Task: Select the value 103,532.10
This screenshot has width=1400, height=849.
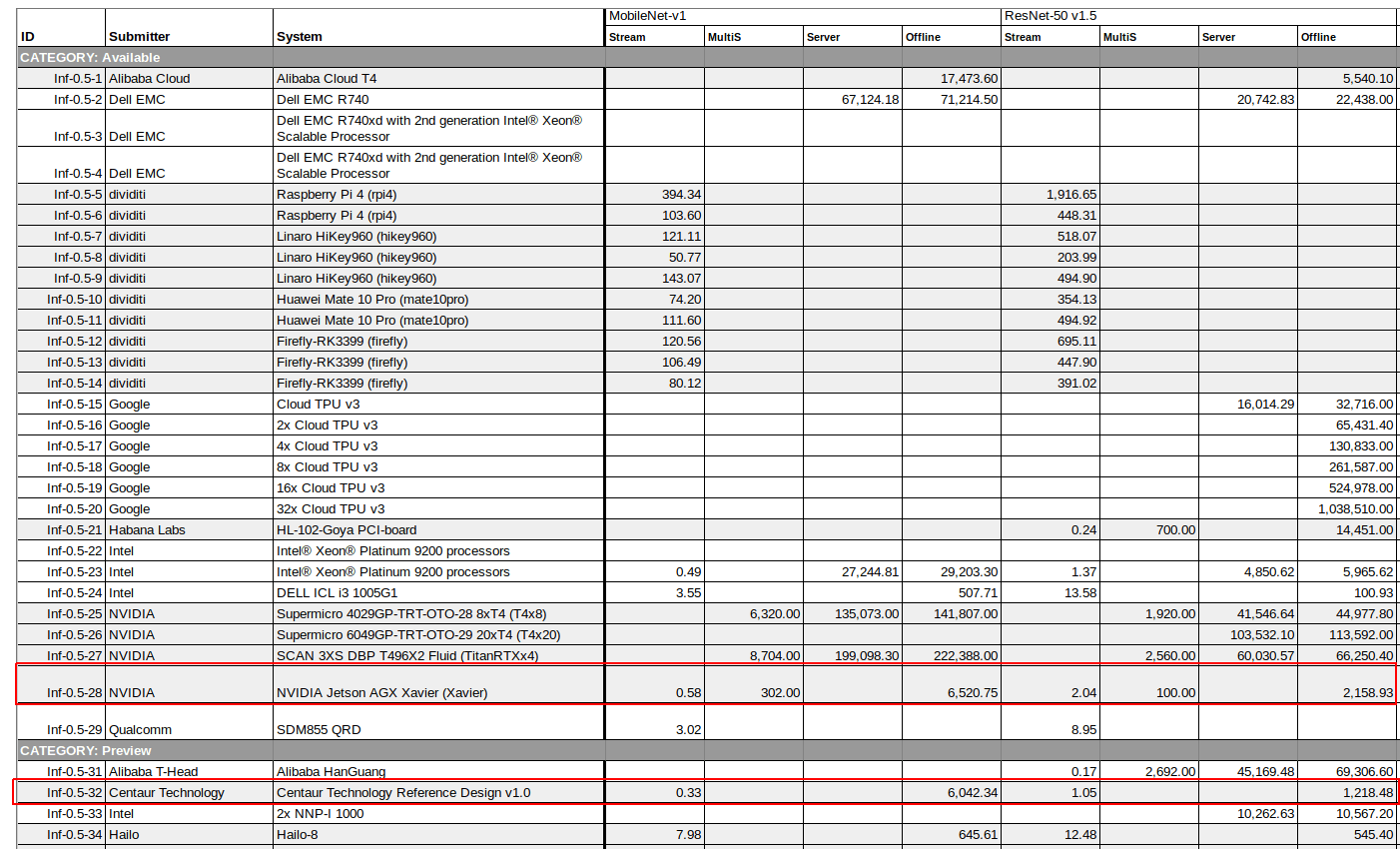Action: [x=1262, y=635]
